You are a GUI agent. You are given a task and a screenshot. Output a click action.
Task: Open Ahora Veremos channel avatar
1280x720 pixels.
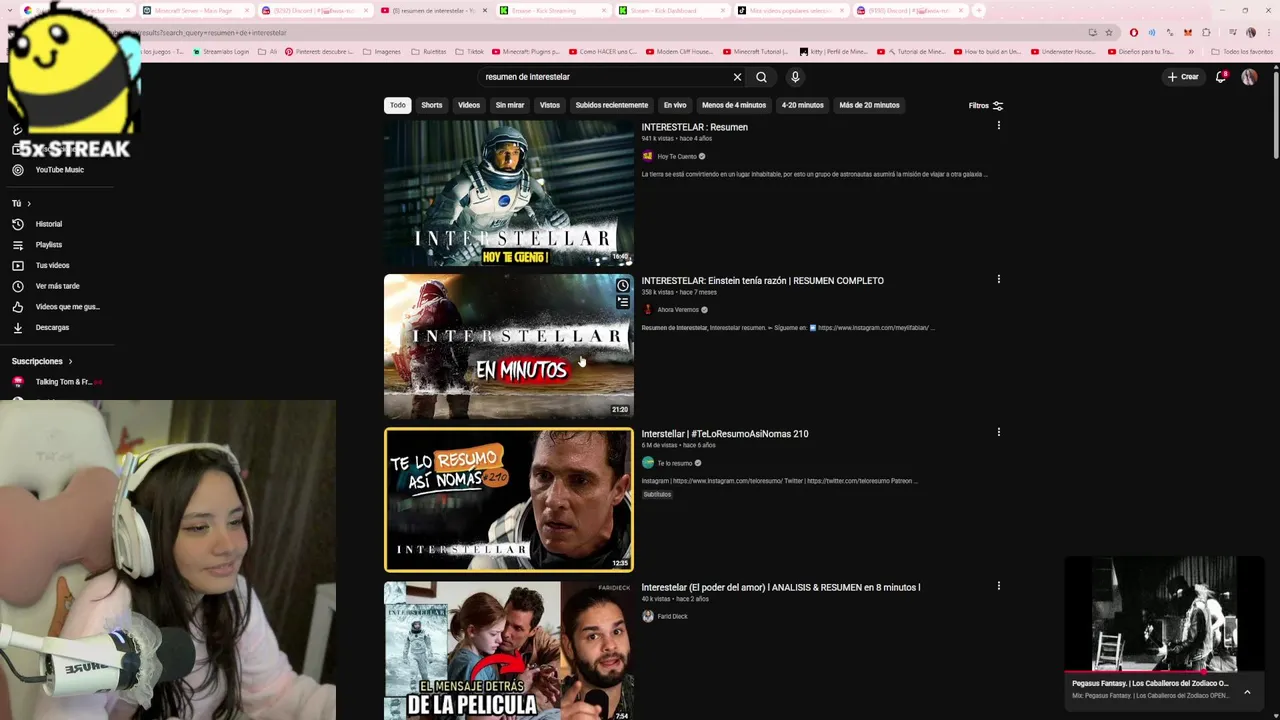tap(647, 309)
